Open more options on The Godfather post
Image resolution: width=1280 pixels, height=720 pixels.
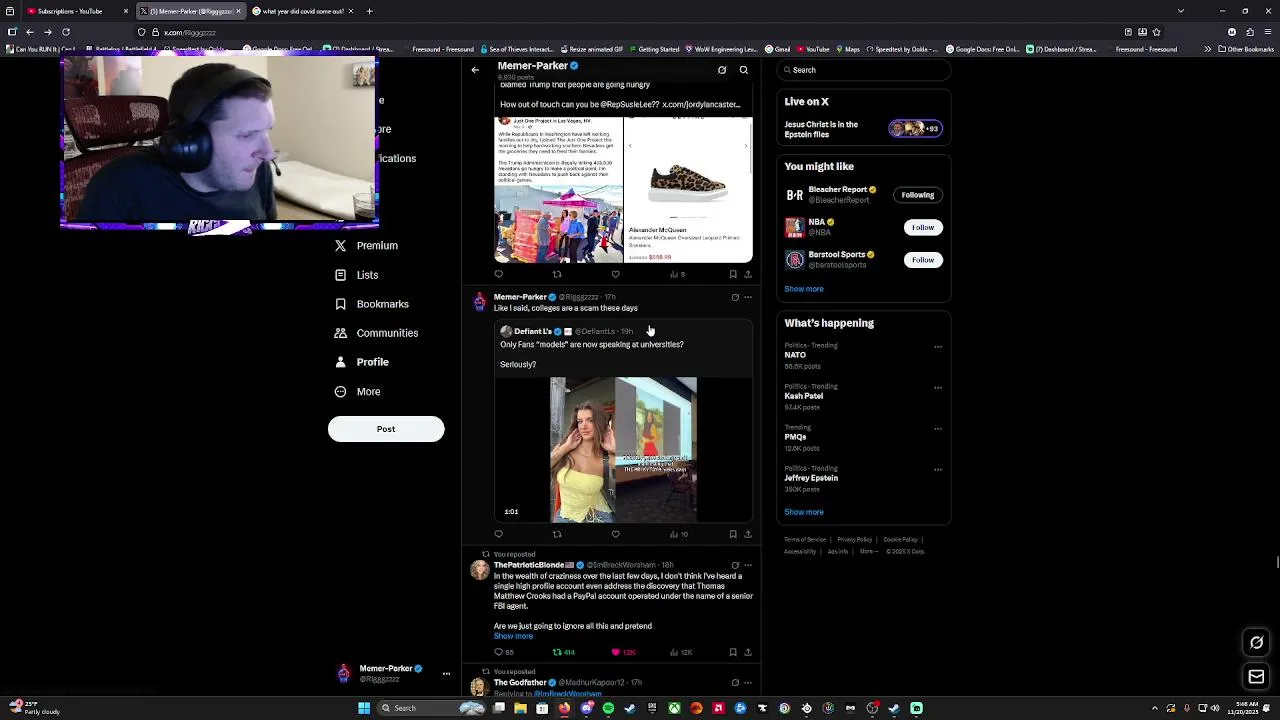point(748,682)
